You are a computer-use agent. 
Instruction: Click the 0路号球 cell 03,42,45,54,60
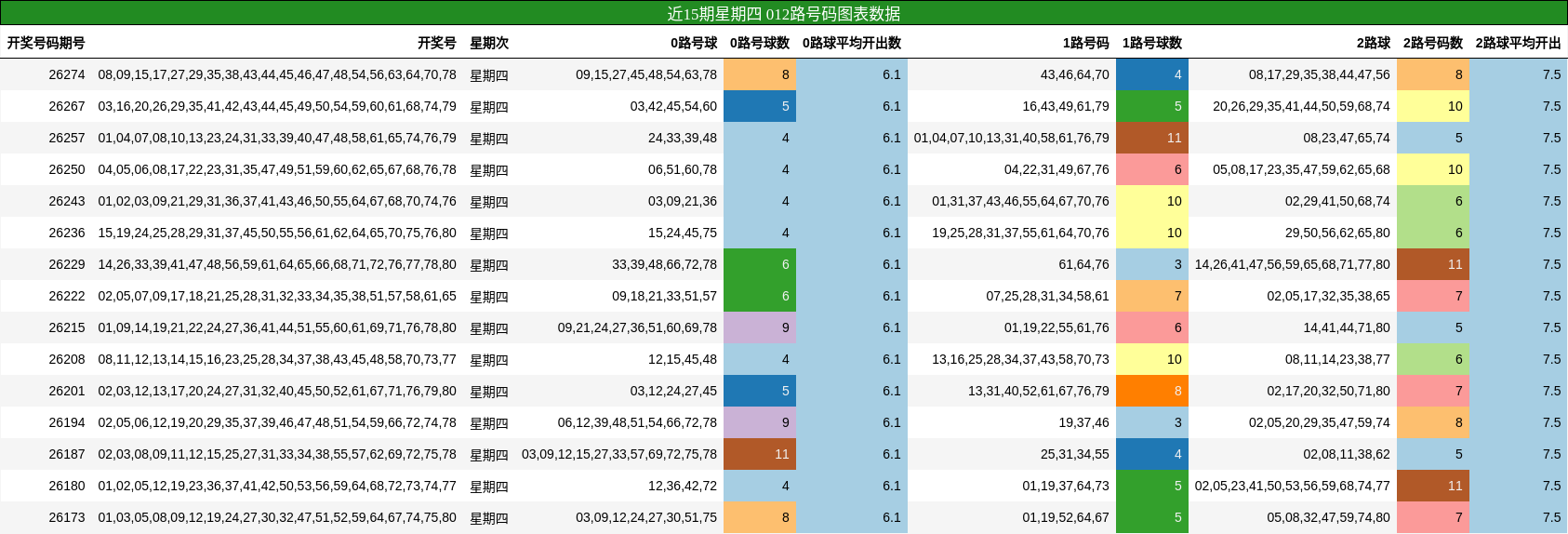pyautogui.click(x=673, y=106)
